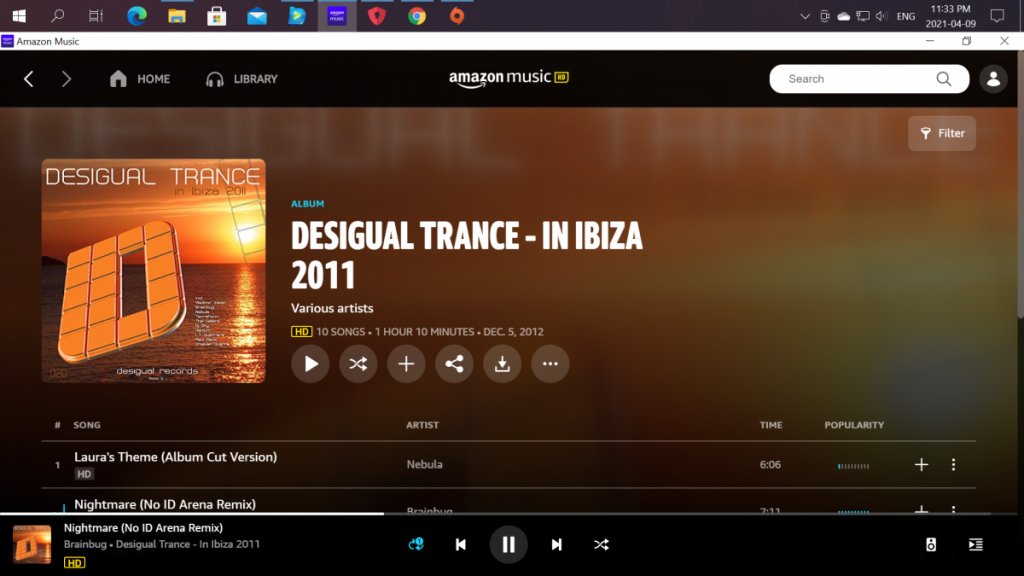Skip to the previous track
The height and width of the screenshot is (576, 1024).
pyautogui.click(x=460, y=544)
